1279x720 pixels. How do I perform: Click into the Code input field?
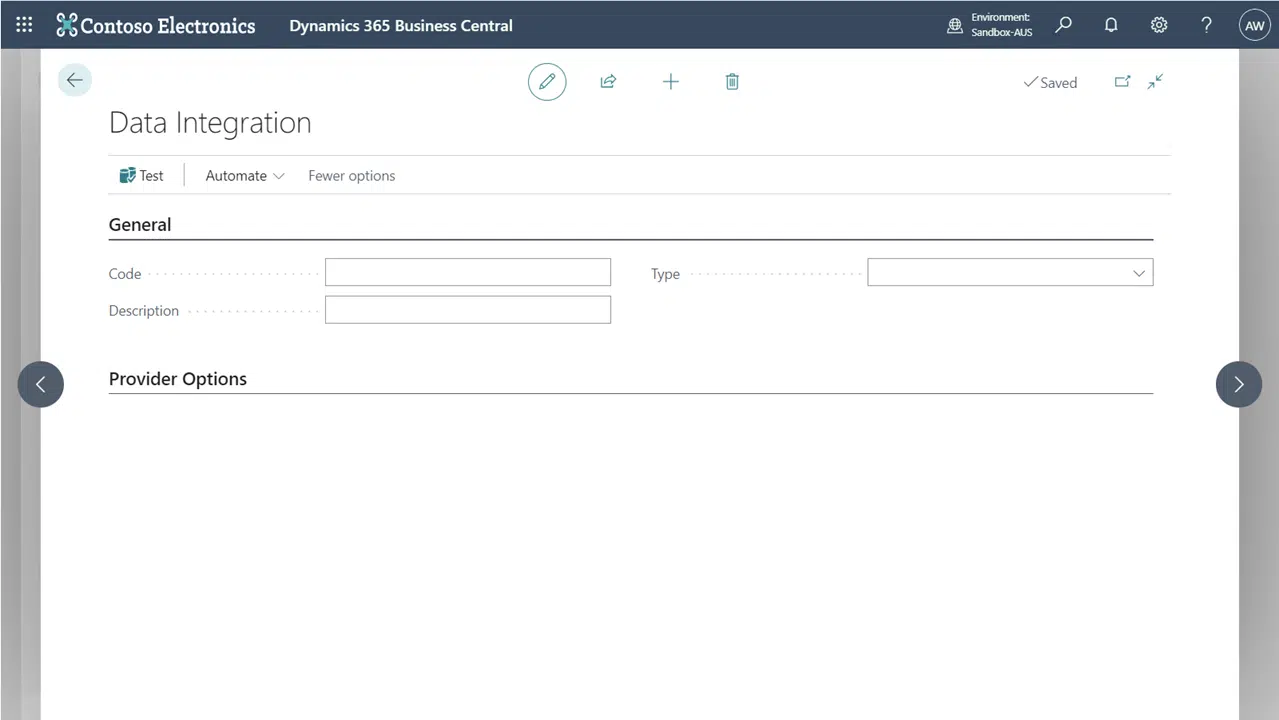(467, 273)
